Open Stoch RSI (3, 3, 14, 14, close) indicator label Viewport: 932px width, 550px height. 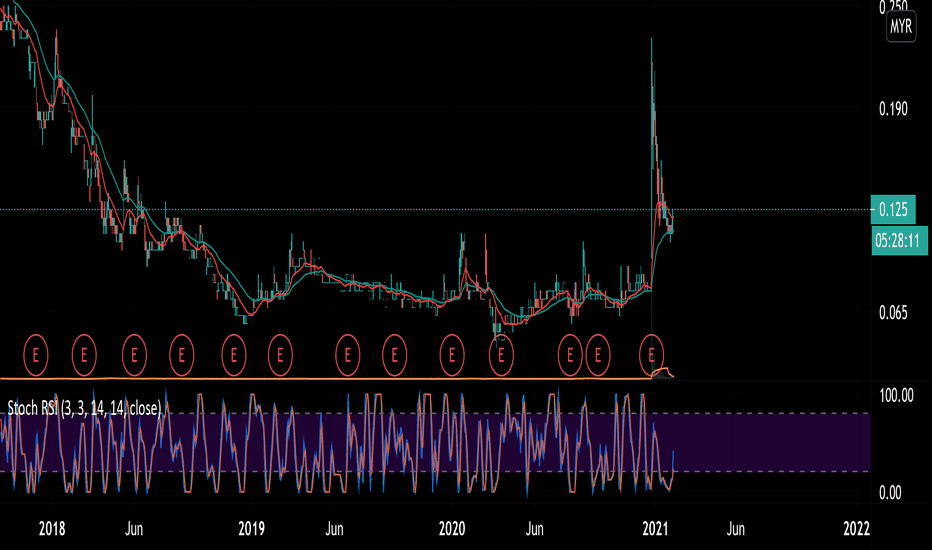[x=84, y=408]
